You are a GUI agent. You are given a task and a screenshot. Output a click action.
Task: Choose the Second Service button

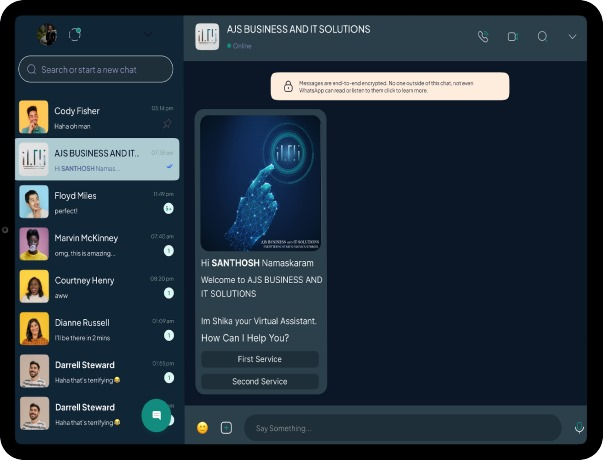pyautogui.click(x=260, y=381)
